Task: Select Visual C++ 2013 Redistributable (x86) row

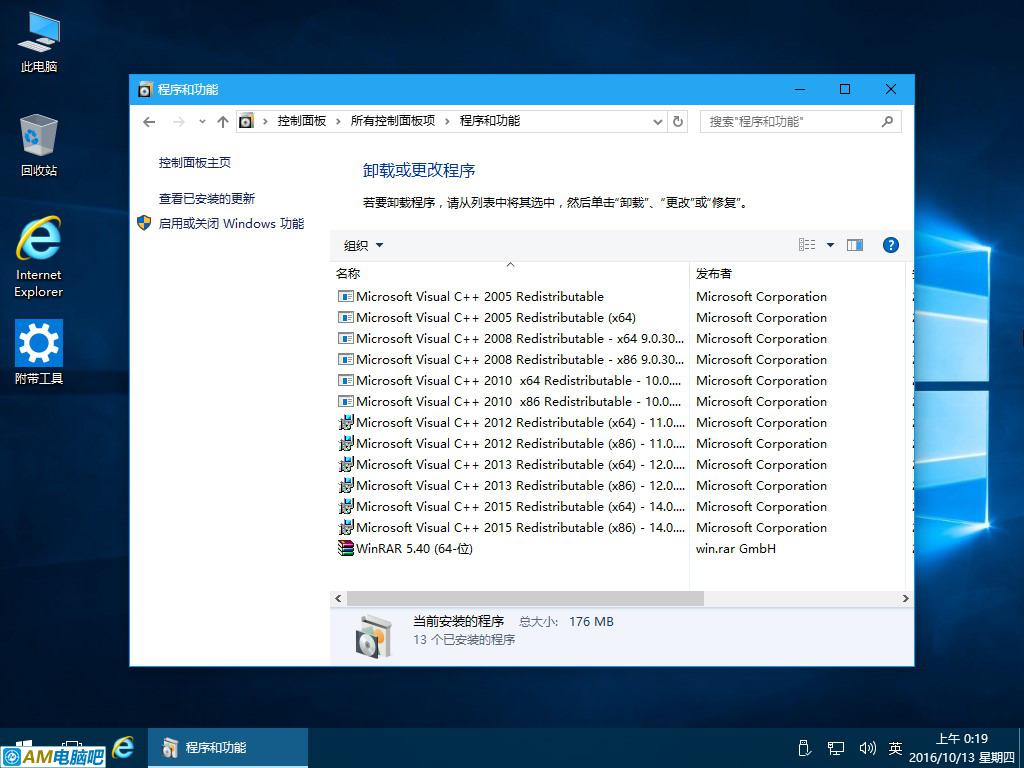Action: click(x=509, y=485)
